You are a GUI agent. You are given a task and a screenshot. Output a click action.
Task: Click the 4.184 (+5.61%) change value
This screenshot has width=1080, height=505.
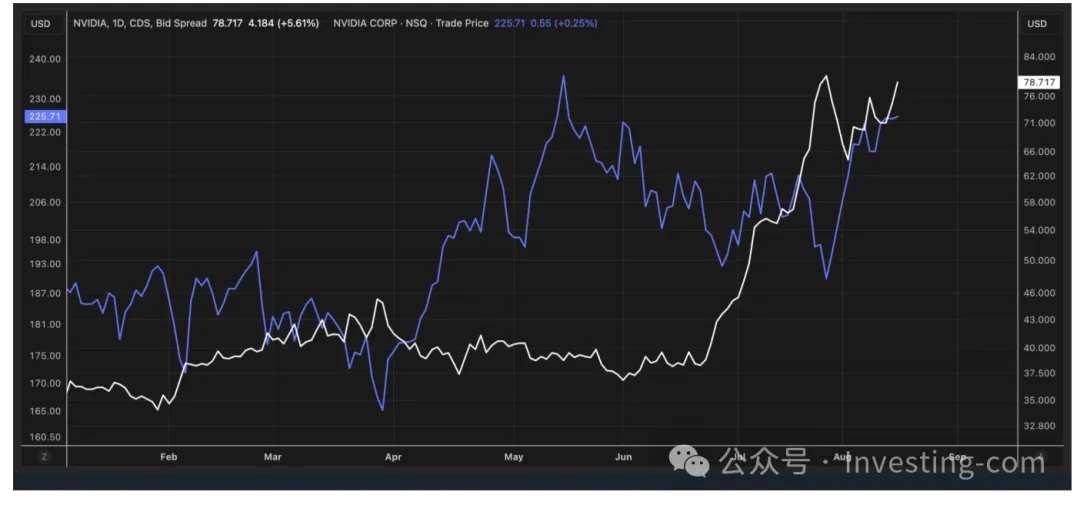coord(282,23)
